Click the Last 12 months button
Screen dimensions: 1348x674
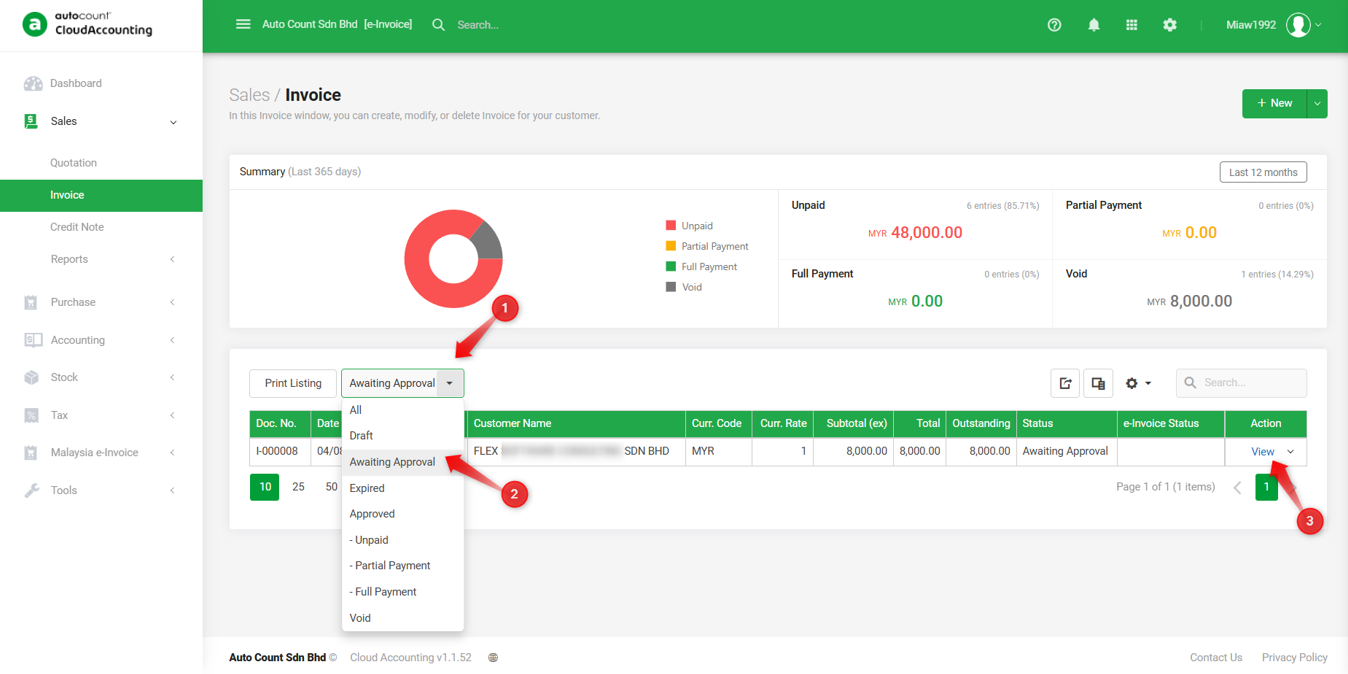[1263, 172]
